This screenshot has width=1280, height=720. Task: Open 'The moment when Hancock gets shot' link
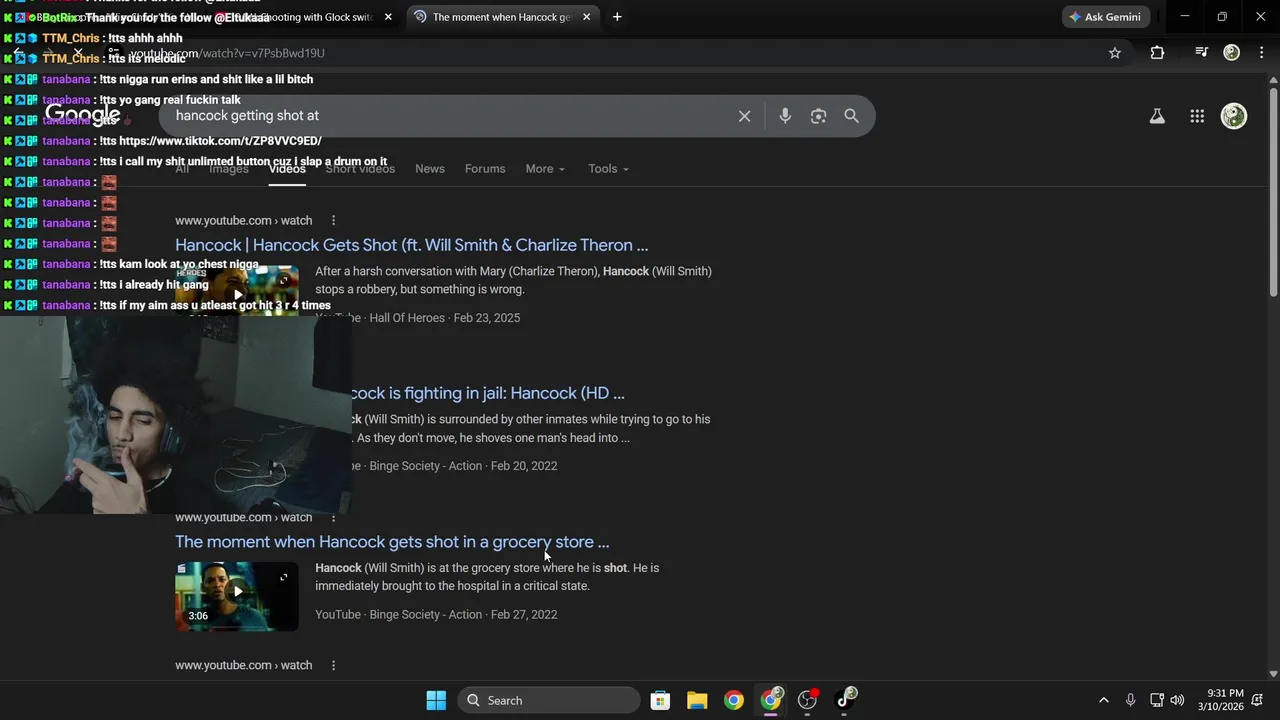(392, 542)
